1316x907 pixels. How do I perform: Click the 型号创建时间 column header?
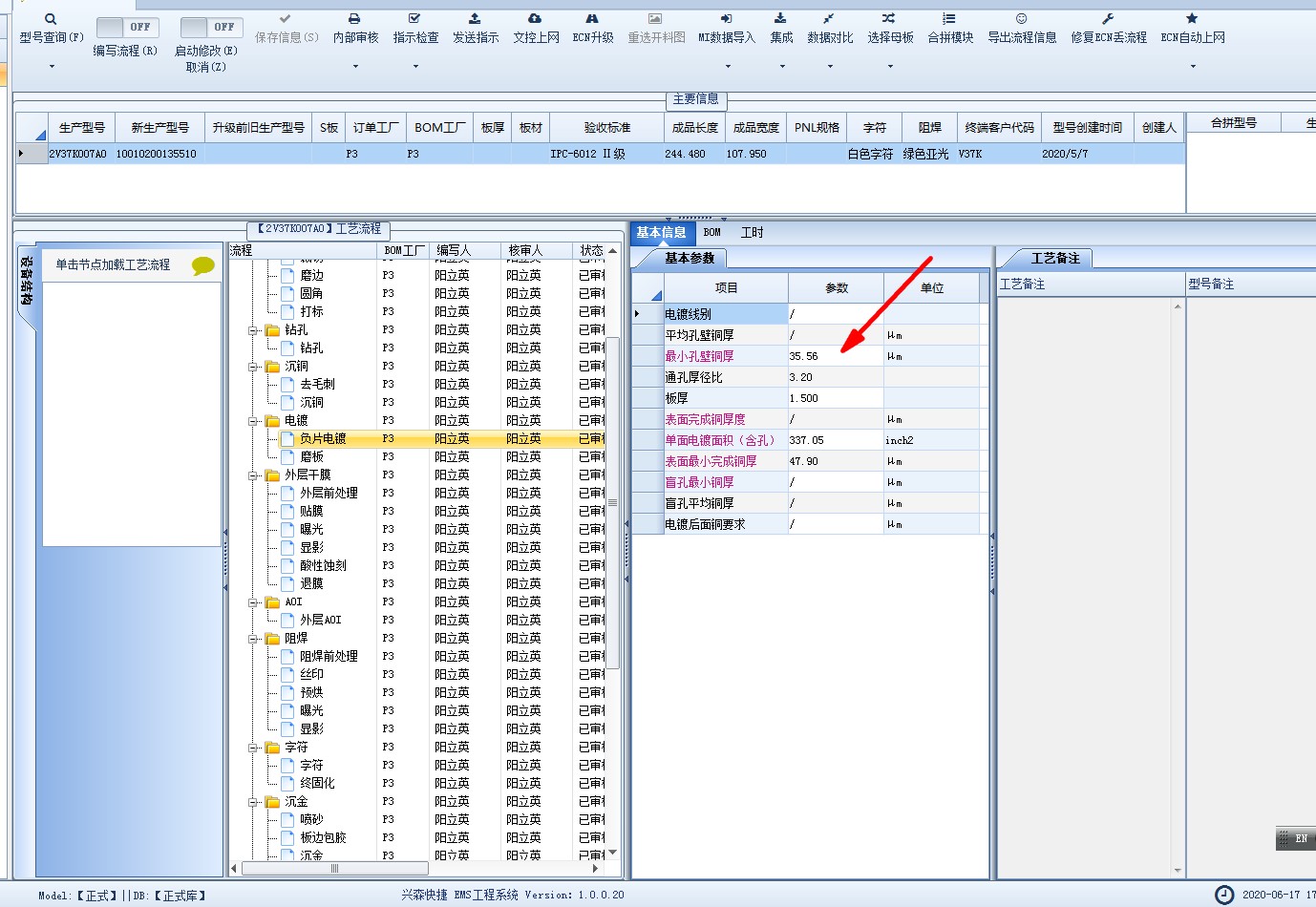point(1088,127)
